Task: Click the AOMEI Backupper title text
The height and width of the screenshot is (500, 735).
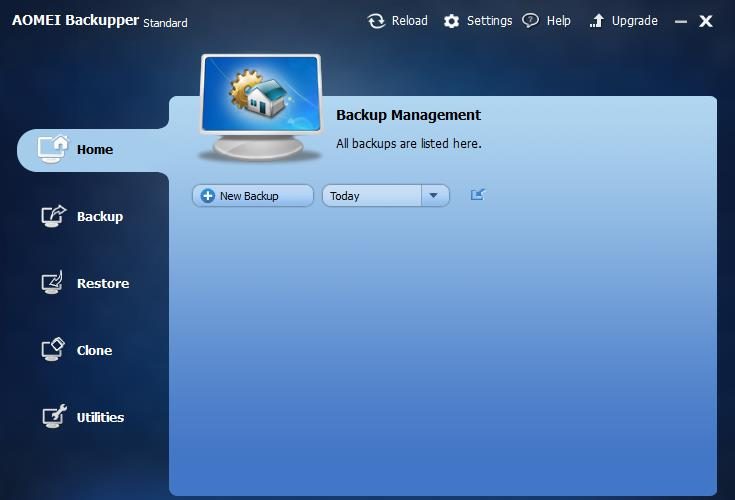Action: 75,20
